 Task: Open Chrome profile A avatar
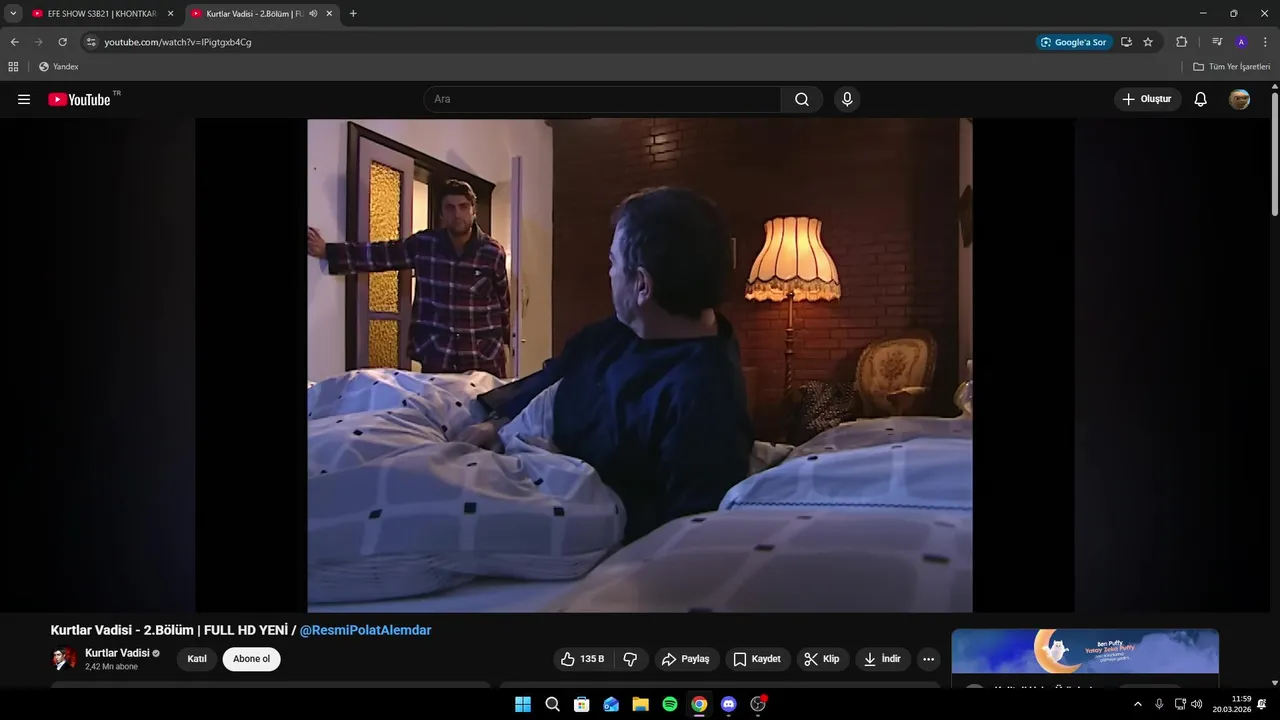click(x=1241, y=42)
